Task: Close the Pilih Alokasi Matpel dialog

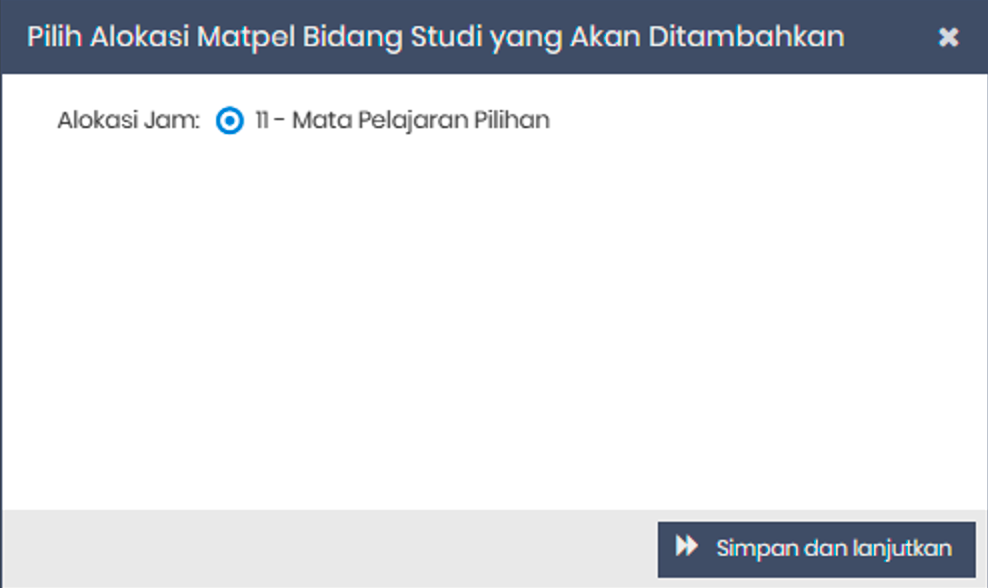Action: tap(948, 37)
